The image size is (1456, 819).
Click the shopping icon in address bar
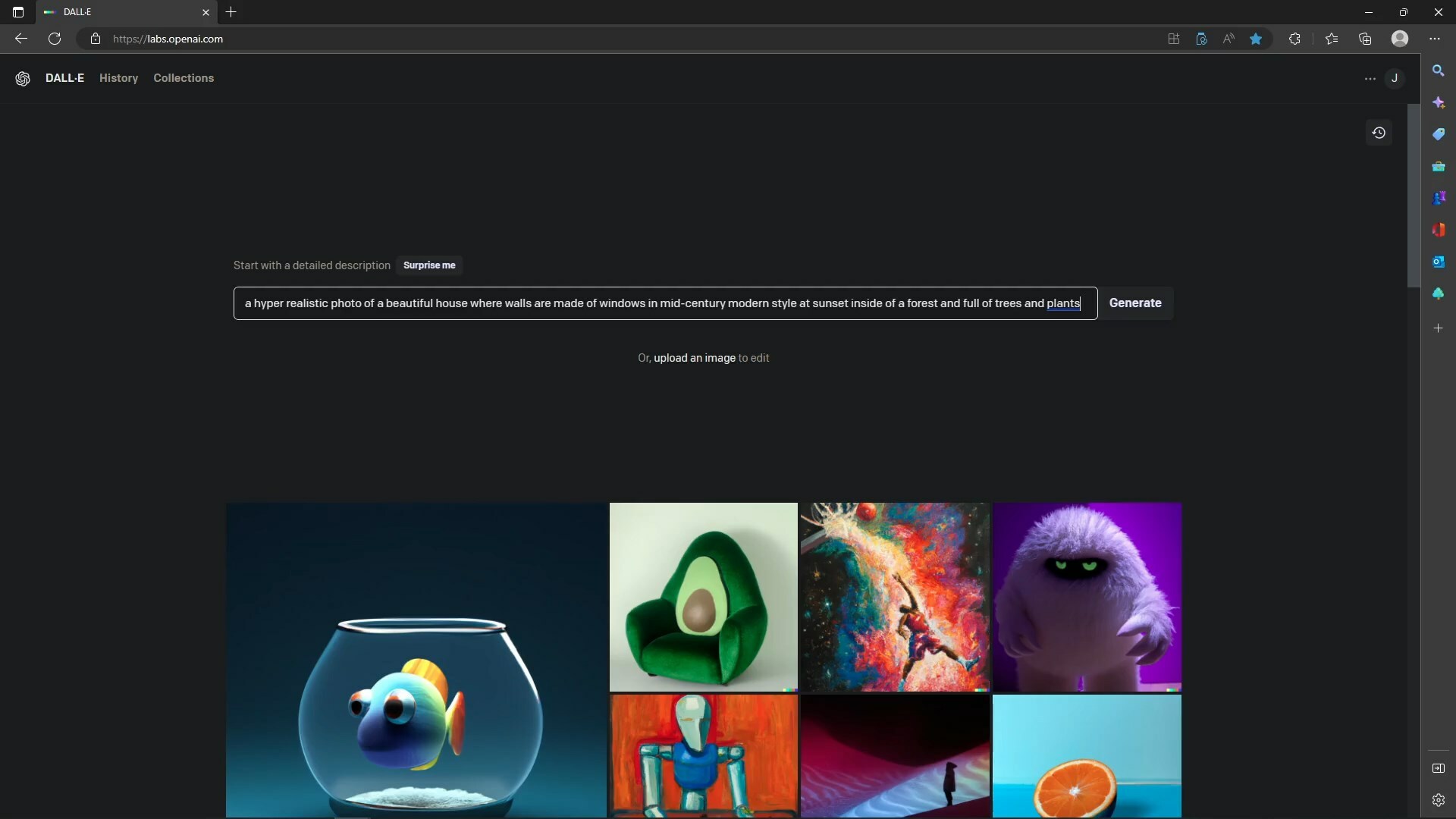(1201, 39)
